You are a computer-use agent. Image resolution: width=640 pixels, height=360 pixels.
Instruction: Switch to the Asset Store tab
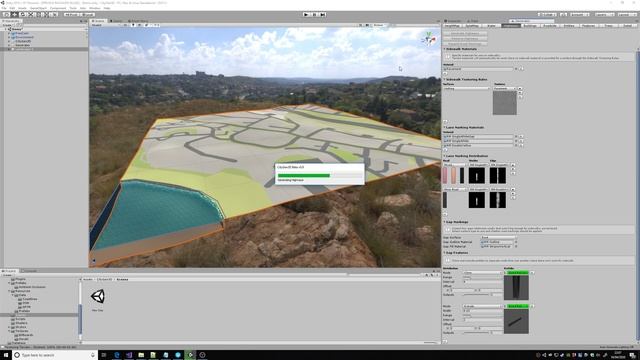coord(138,21)
